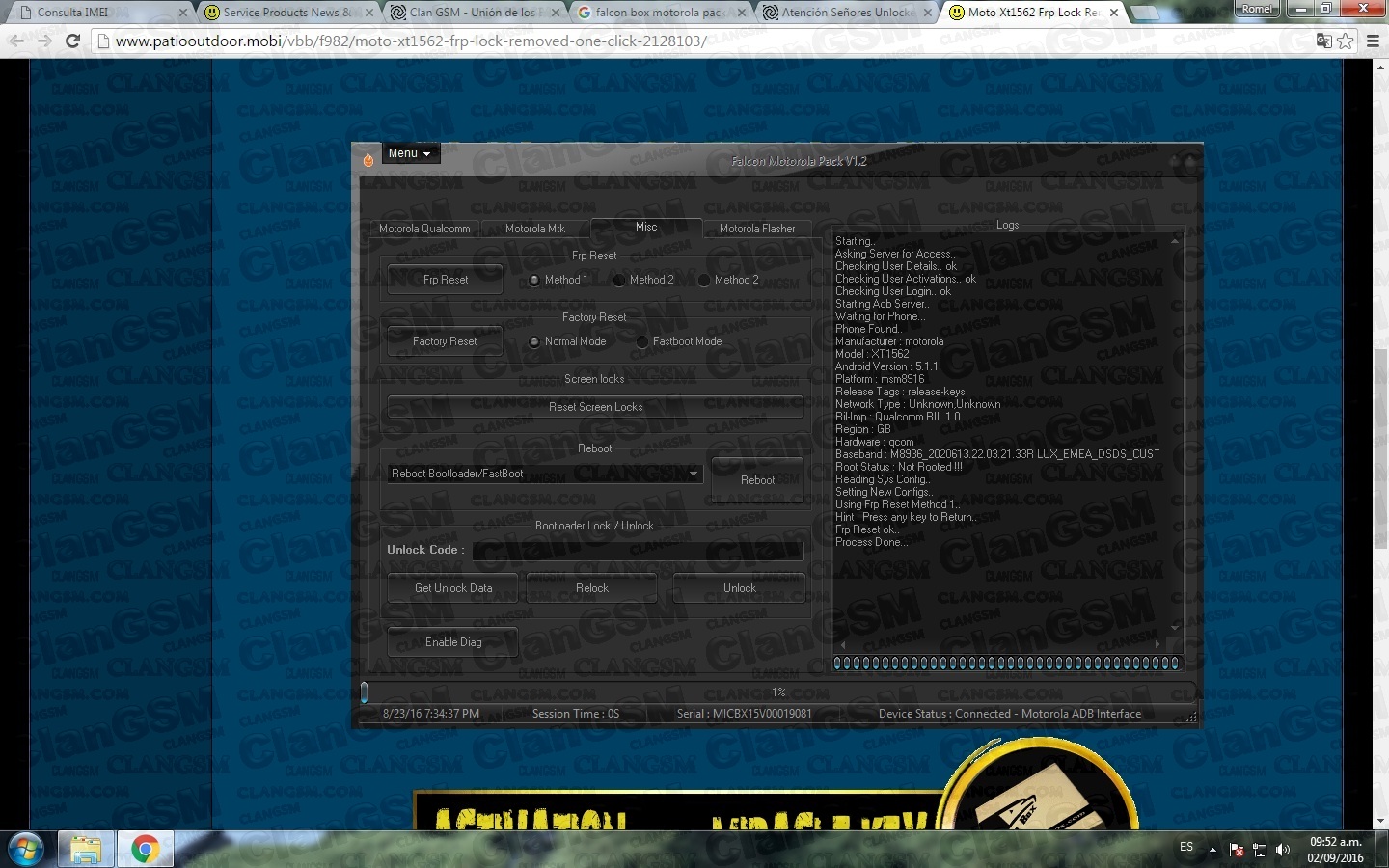Screen dimensions: 1389x868
Task: Click the segmented log progress bar
Action: point(1007,663)
